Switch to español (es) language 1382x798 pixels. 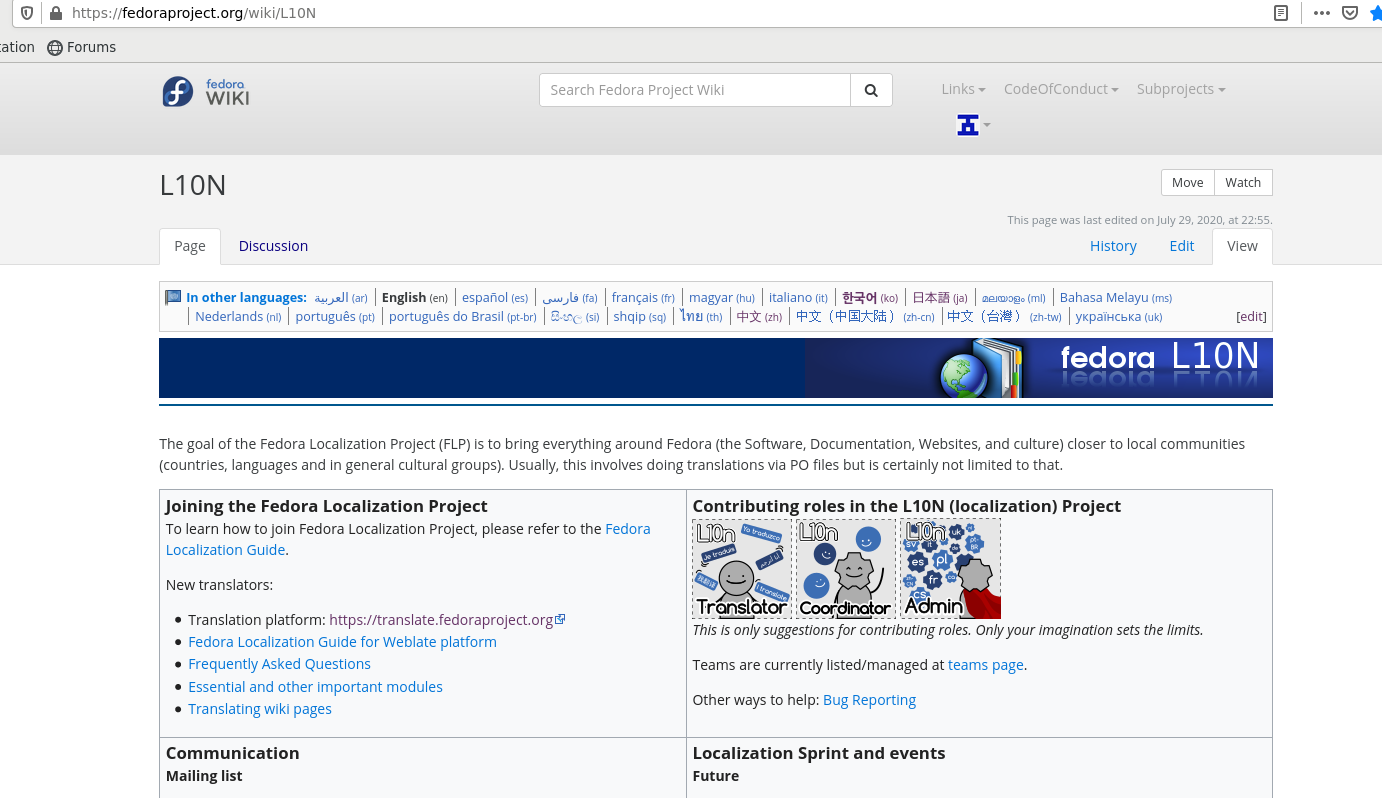coord(495,298)
